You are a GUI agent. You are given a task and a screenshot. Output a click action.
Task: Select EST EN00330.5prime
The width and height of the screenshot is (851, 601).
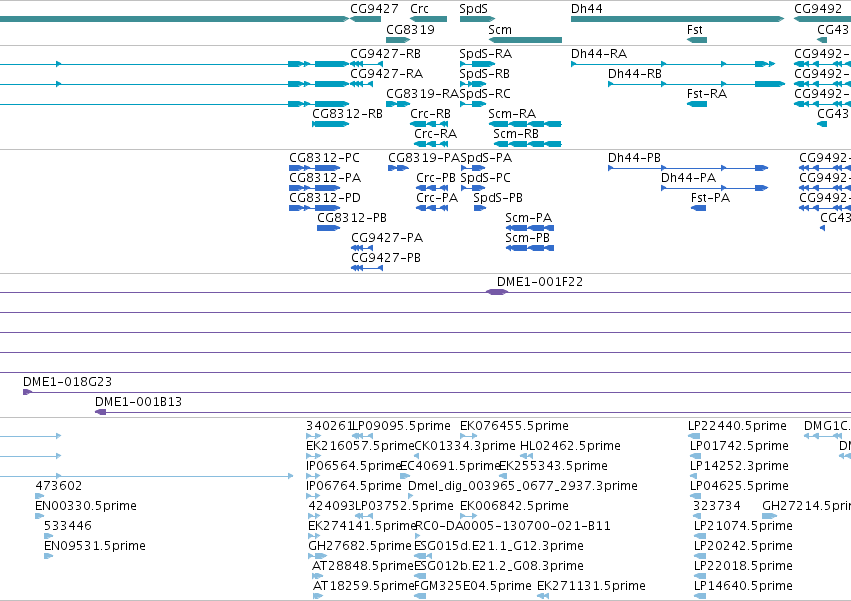[39, 516]
